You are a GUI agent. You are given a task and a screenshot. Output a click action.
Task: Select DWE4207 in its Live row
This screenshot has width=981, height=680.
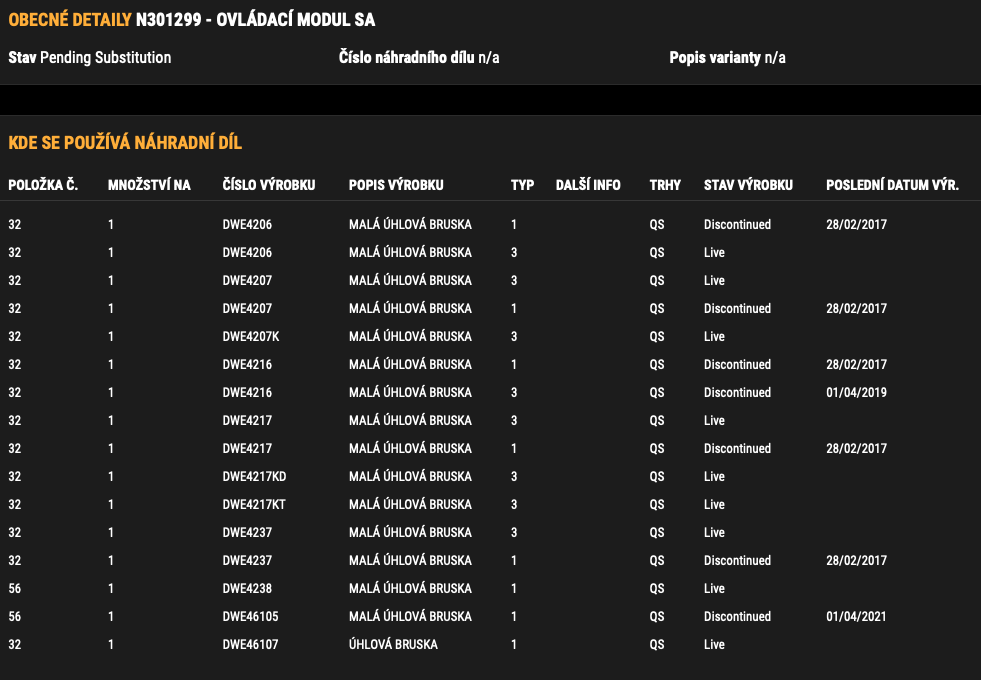247,281
